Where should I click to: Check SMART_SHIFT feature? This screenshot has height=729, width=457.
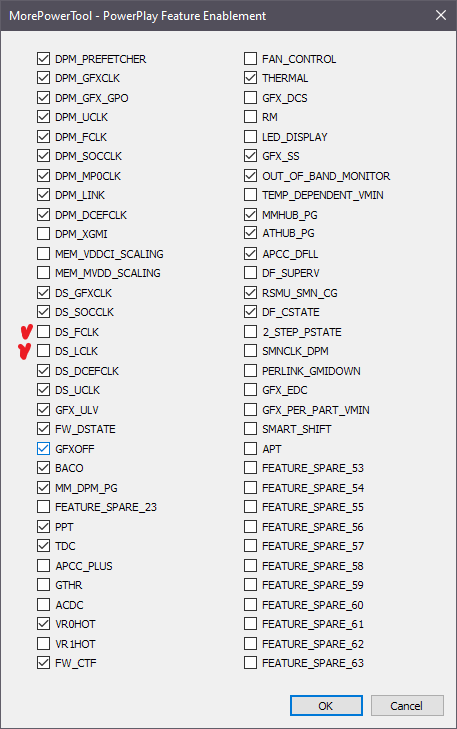[251, 429]
